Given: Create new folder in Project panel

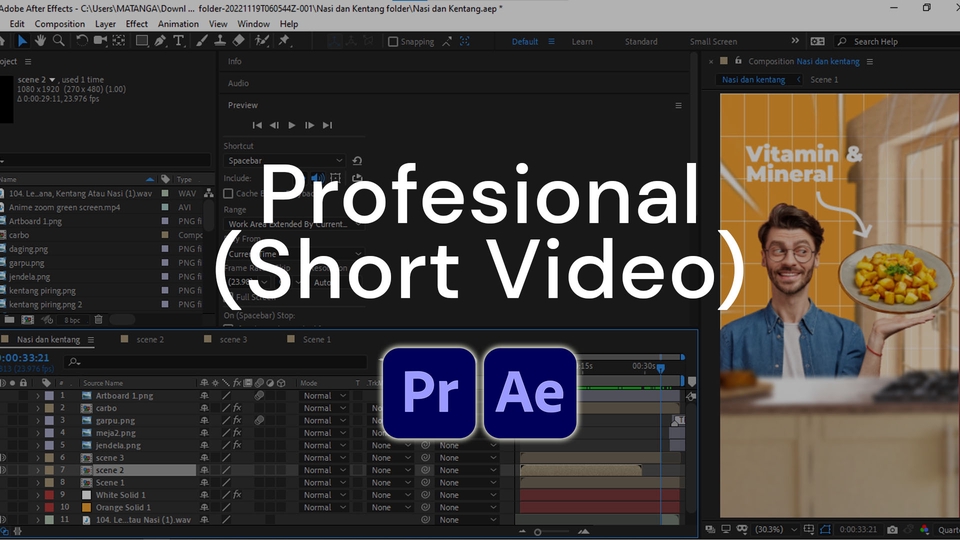Looking at the screenshot, I should [10, 320].
